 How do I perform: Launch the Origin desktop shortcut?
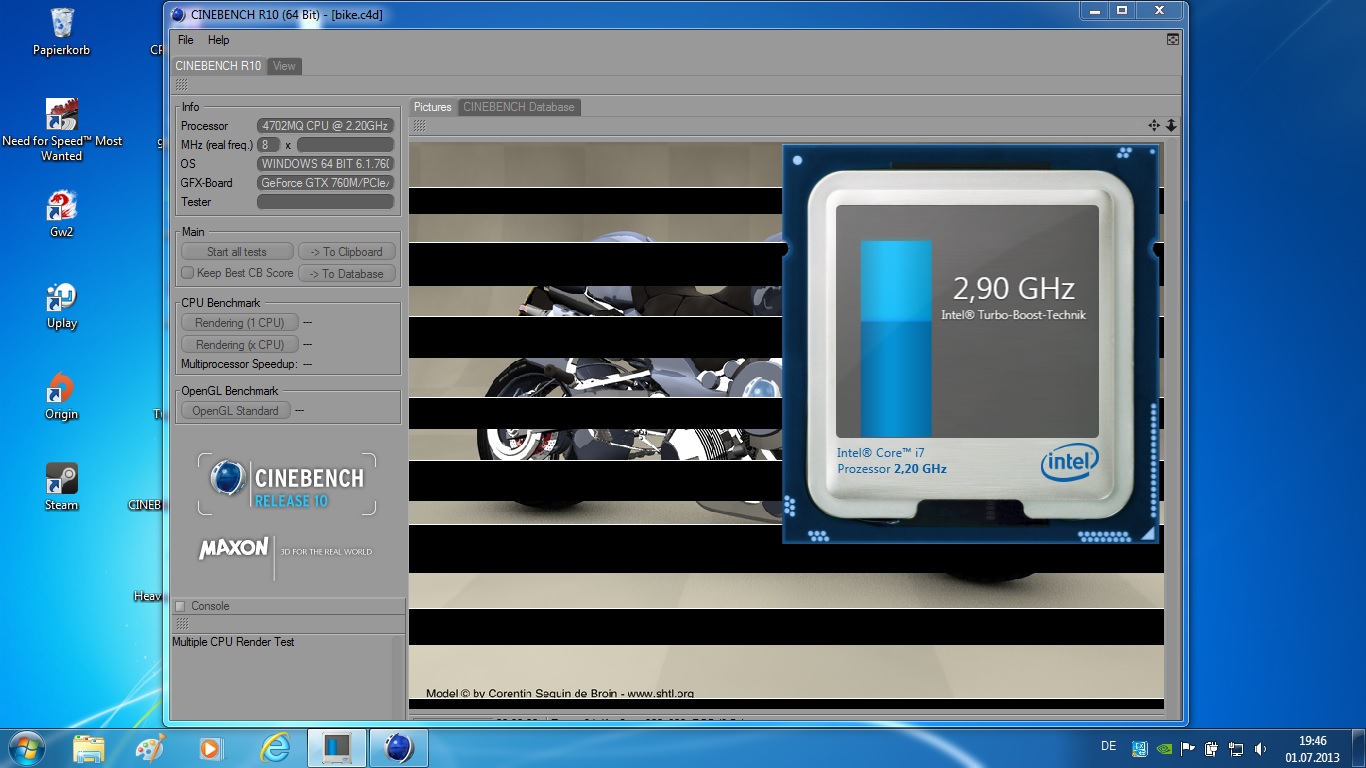pos(61,397)
